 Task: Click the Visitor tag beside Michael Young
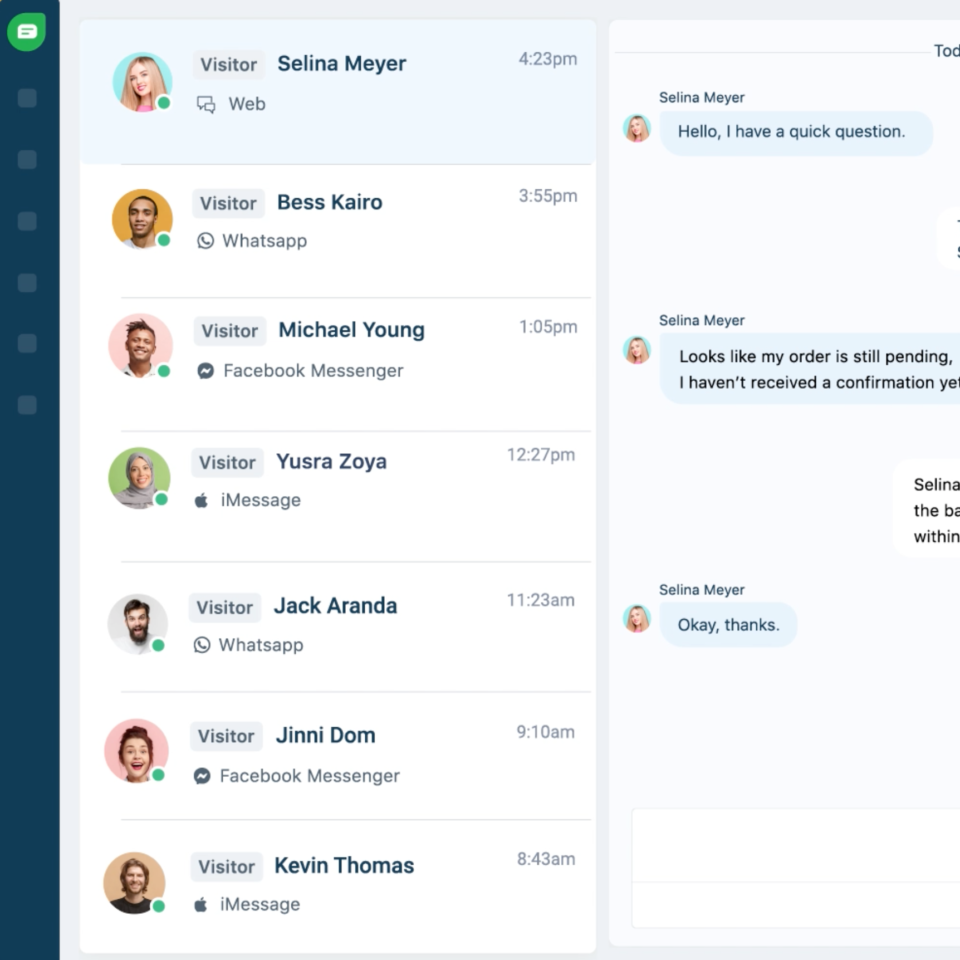[x=229, y=331]
